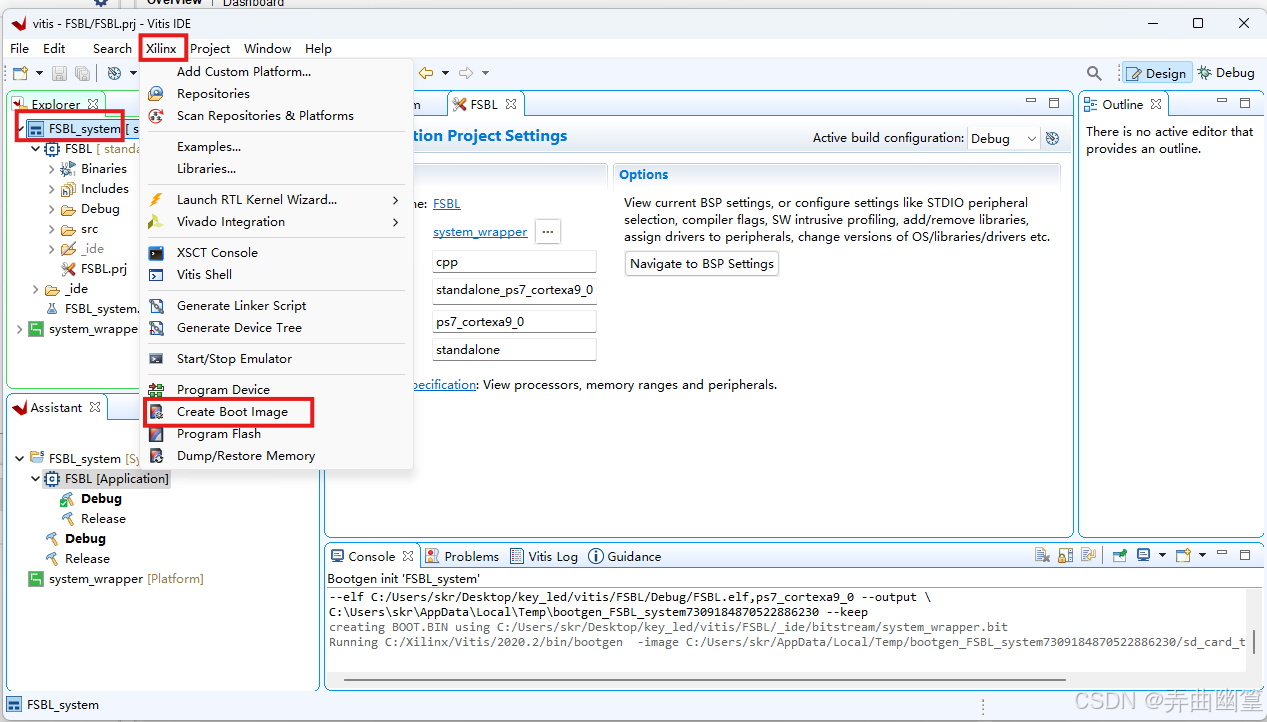Collapse FSBL [Application] in Assistant
Image resolution: width=1267 pixels, height=722 pixels.
36,478
